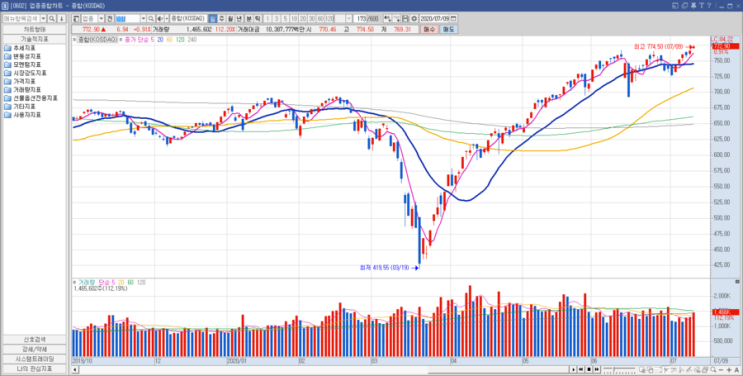The width and height of the screenshot is (743, 376).
Task: Open the 강세/약세 section
Action: click(35, 349)
